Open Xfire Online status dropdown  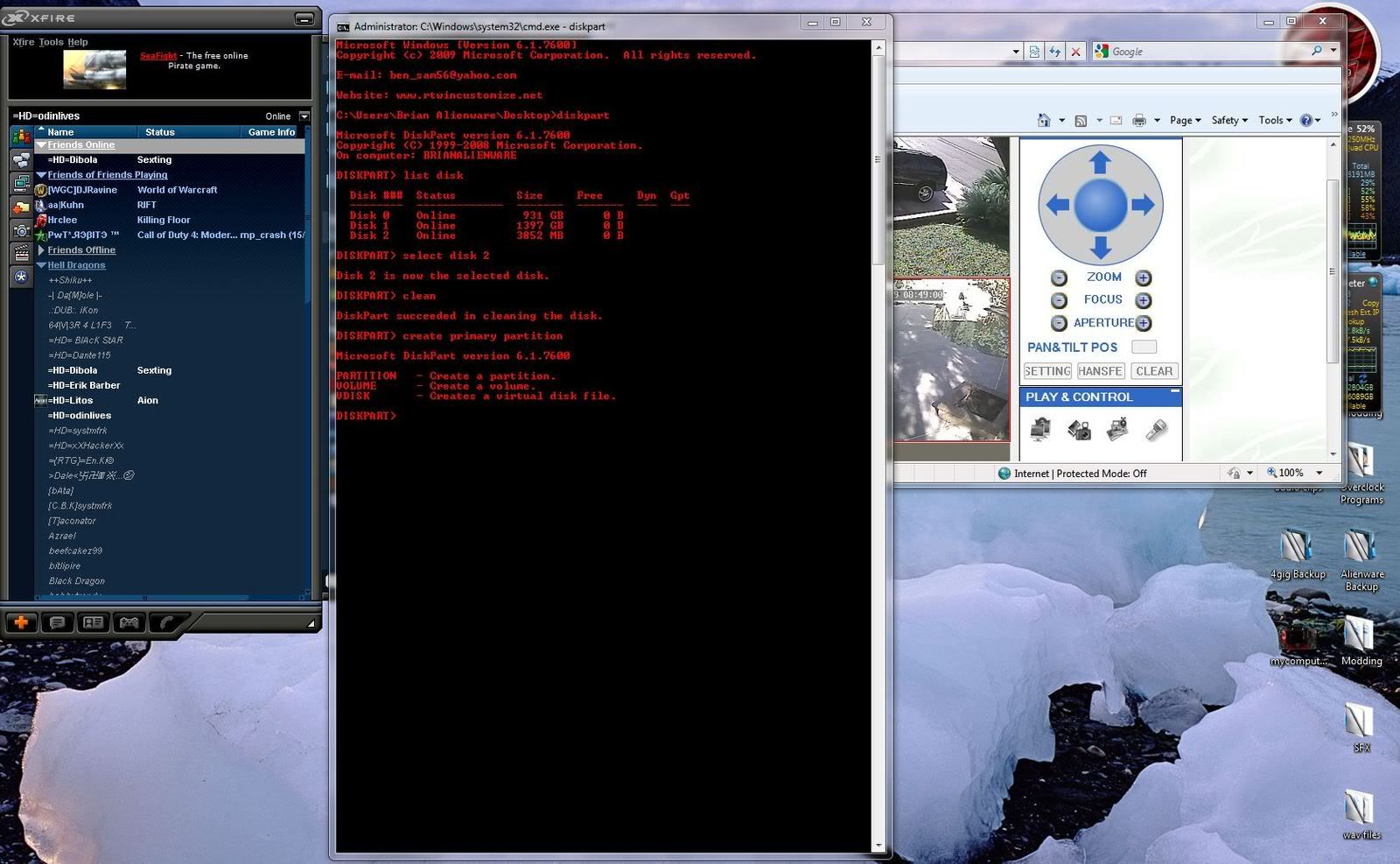point(304,116)
